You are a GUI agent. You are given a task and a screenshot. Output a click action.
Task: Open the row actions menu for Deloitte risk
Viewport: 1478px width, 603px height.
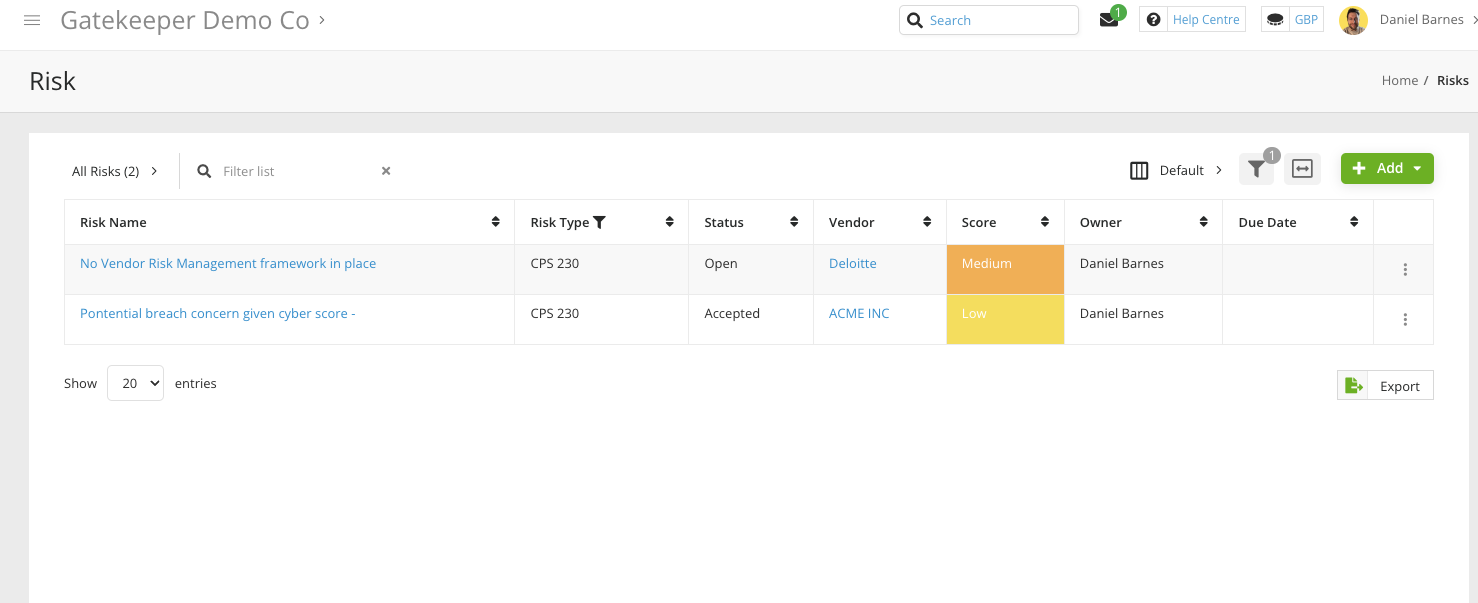1405,269
